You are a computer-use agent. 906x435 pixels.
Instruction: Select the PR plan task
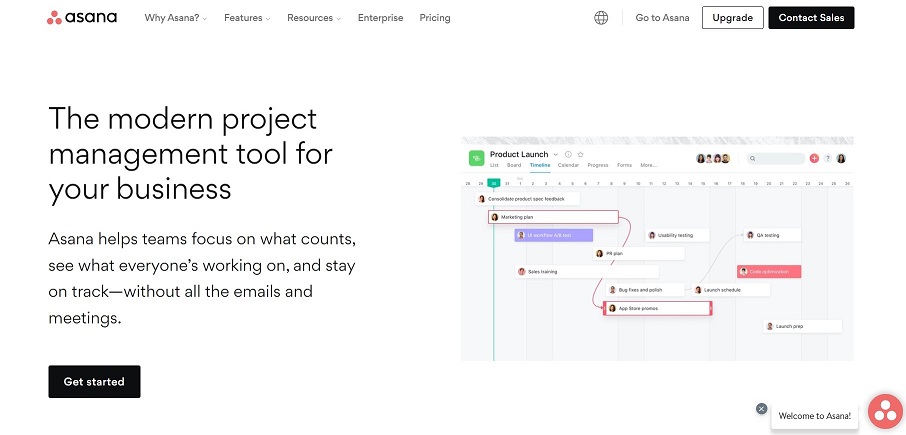coord(638,253)
